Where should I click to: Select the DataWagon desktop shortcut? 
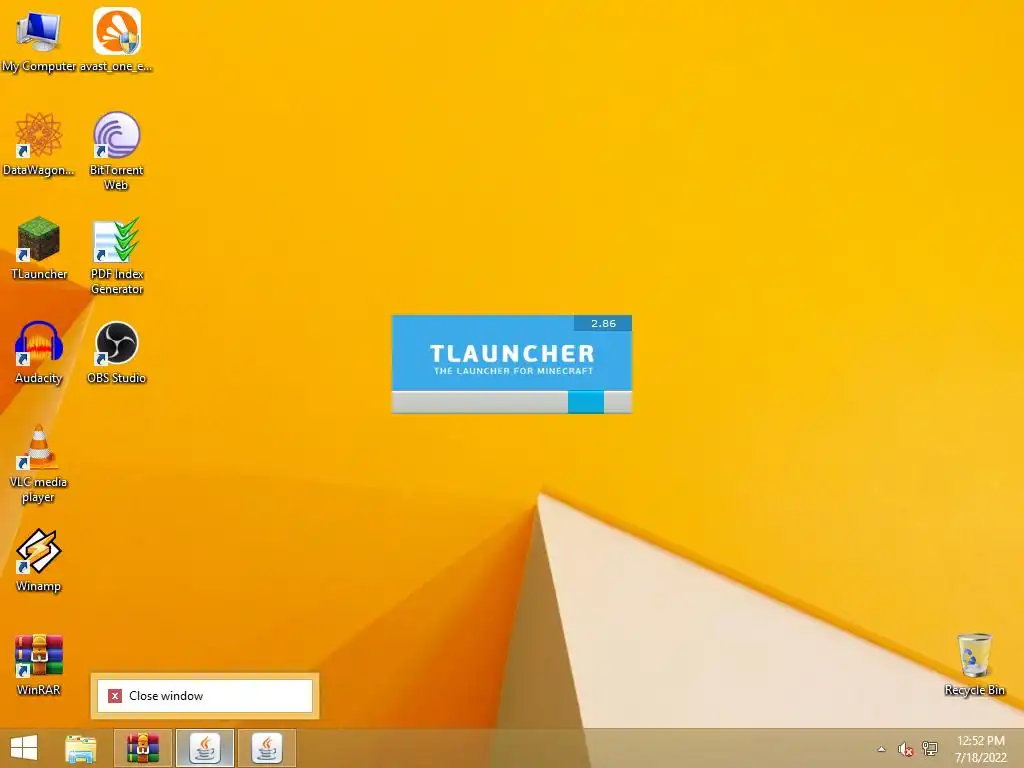click(39, 144)
